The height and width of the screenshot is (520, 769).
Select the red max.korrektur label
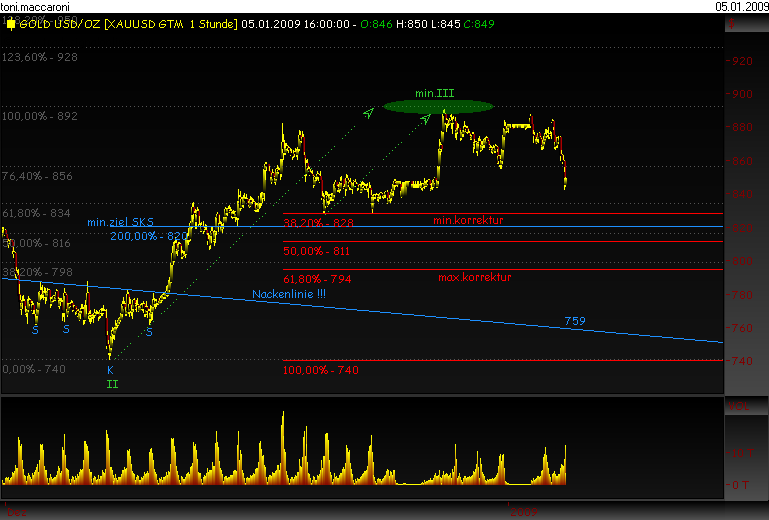(x=475, y=277)
